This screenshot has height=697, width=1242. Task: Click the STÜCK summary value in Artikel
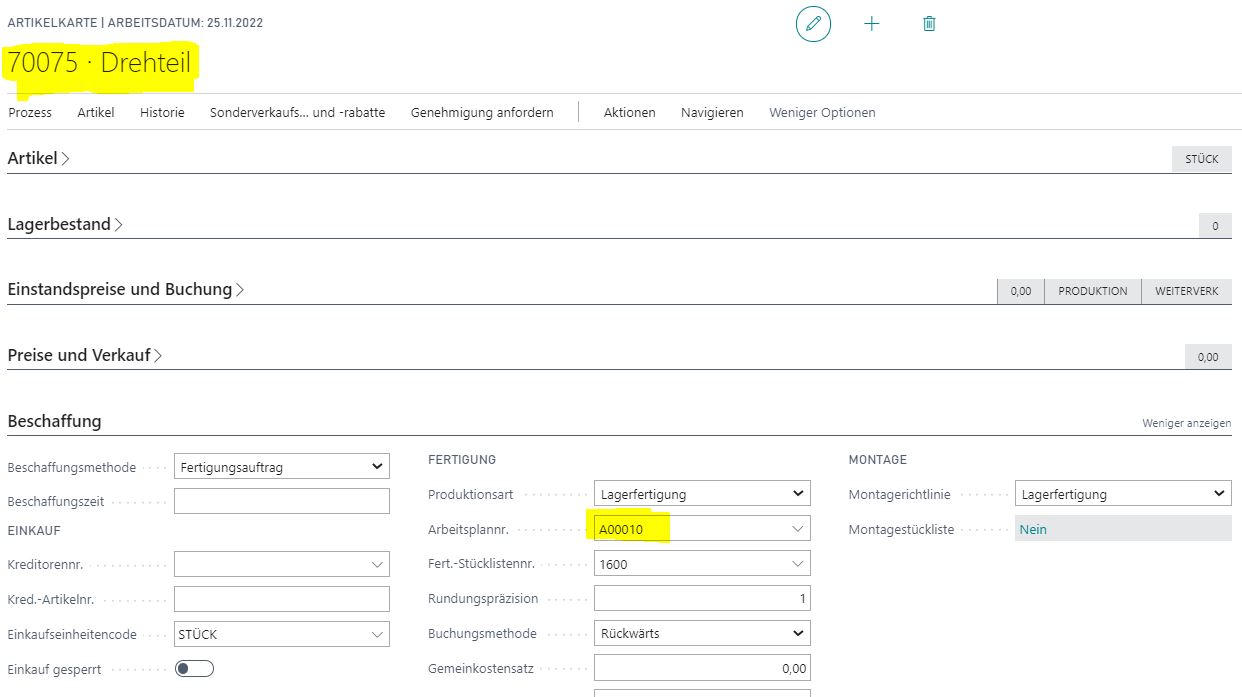click(x=1202, y=158)
